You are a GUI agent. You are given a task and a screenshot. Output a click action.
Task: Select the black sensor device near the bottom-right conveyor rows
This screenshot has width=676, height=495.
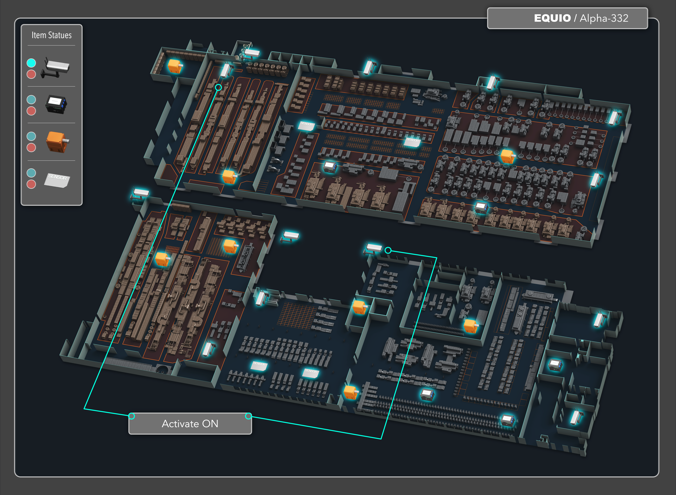pyautogui.click(x=507, y=420)
